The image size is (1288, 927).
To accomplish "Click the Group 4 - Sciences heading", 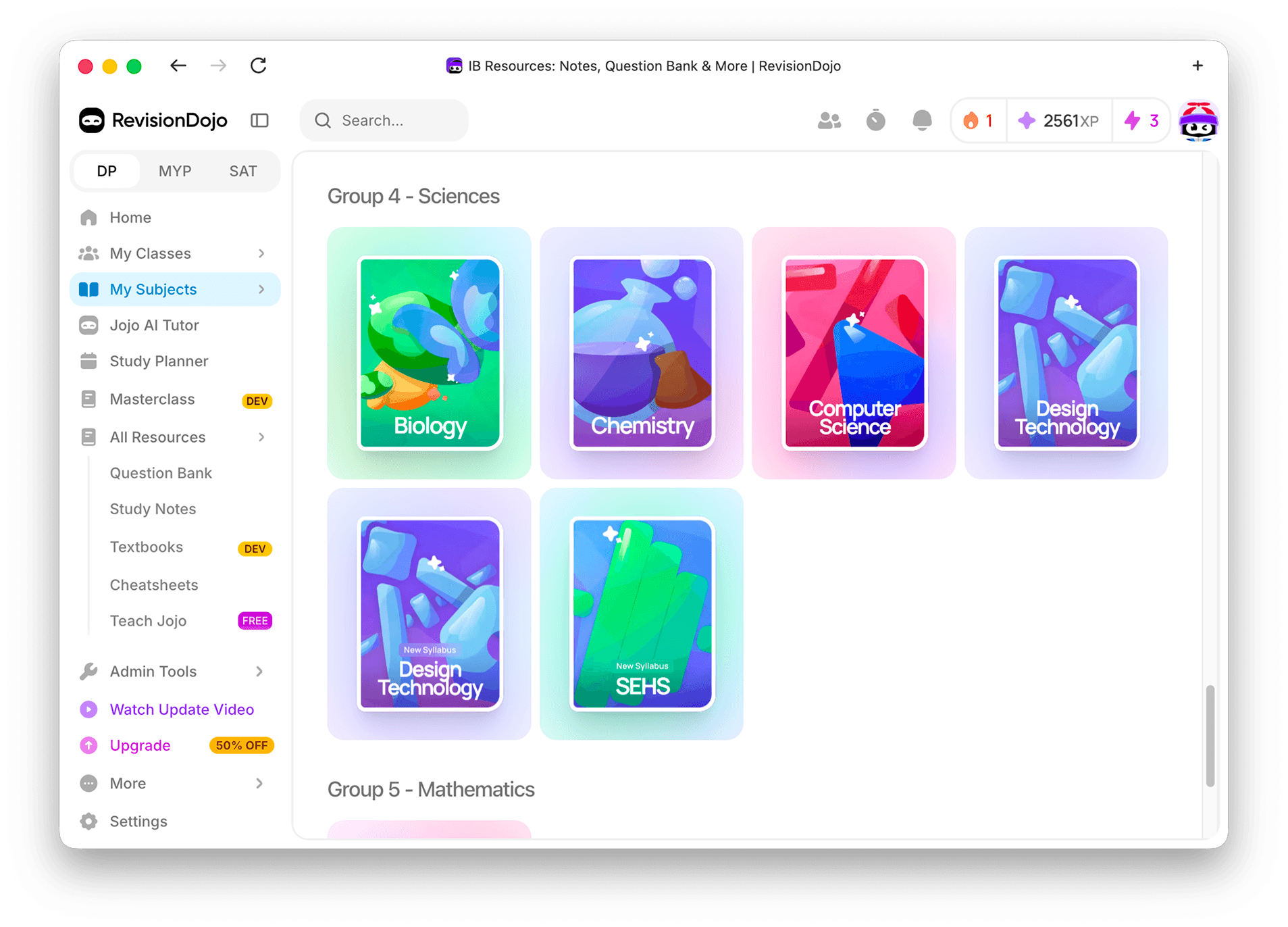I will pyautogui.click(x=413, y=196).
